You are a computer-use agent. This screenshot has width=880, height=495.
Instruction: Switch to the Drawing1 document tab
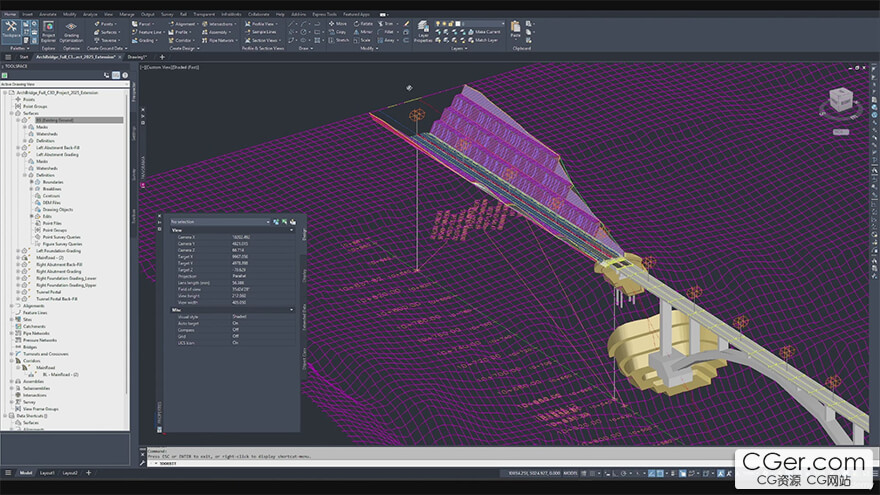pos(136,57)
